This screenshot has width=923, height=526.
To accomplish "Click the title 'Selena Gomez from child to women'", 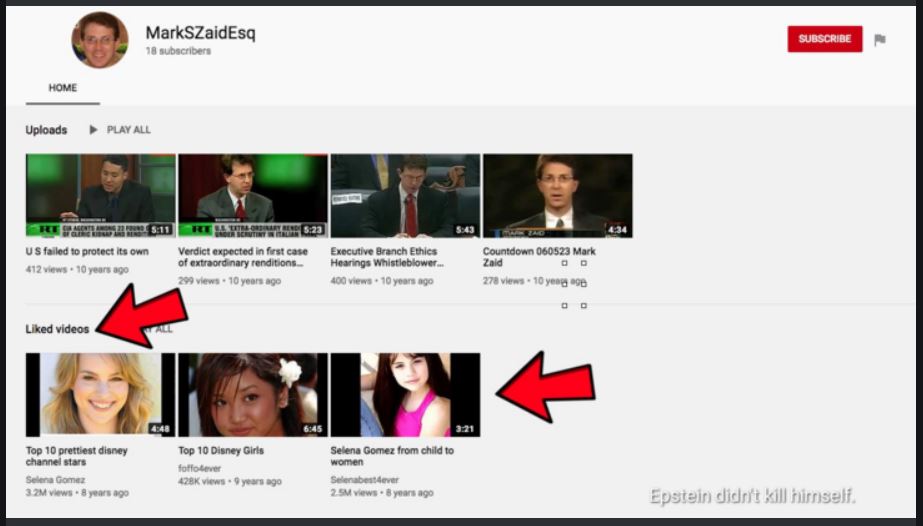I will click(392, 456).
